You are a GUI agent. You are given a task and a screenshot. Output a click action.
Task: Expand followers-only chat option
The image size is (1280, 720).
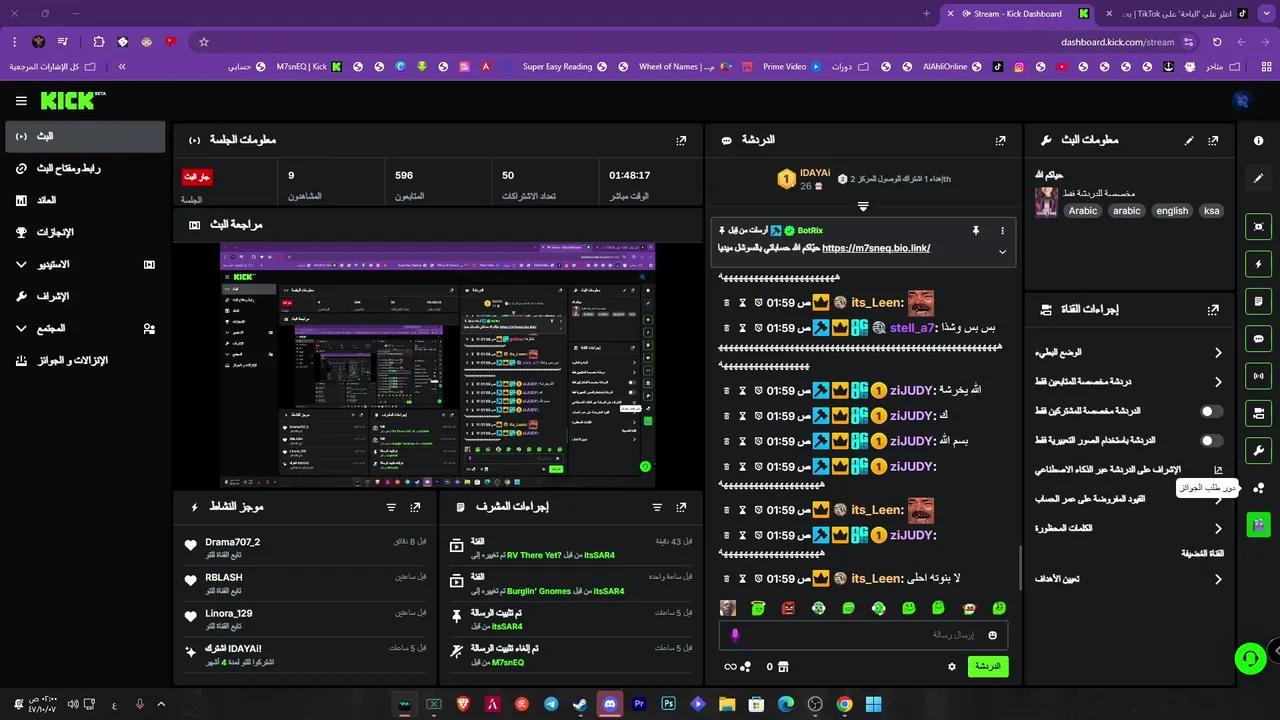point(1218,382)
